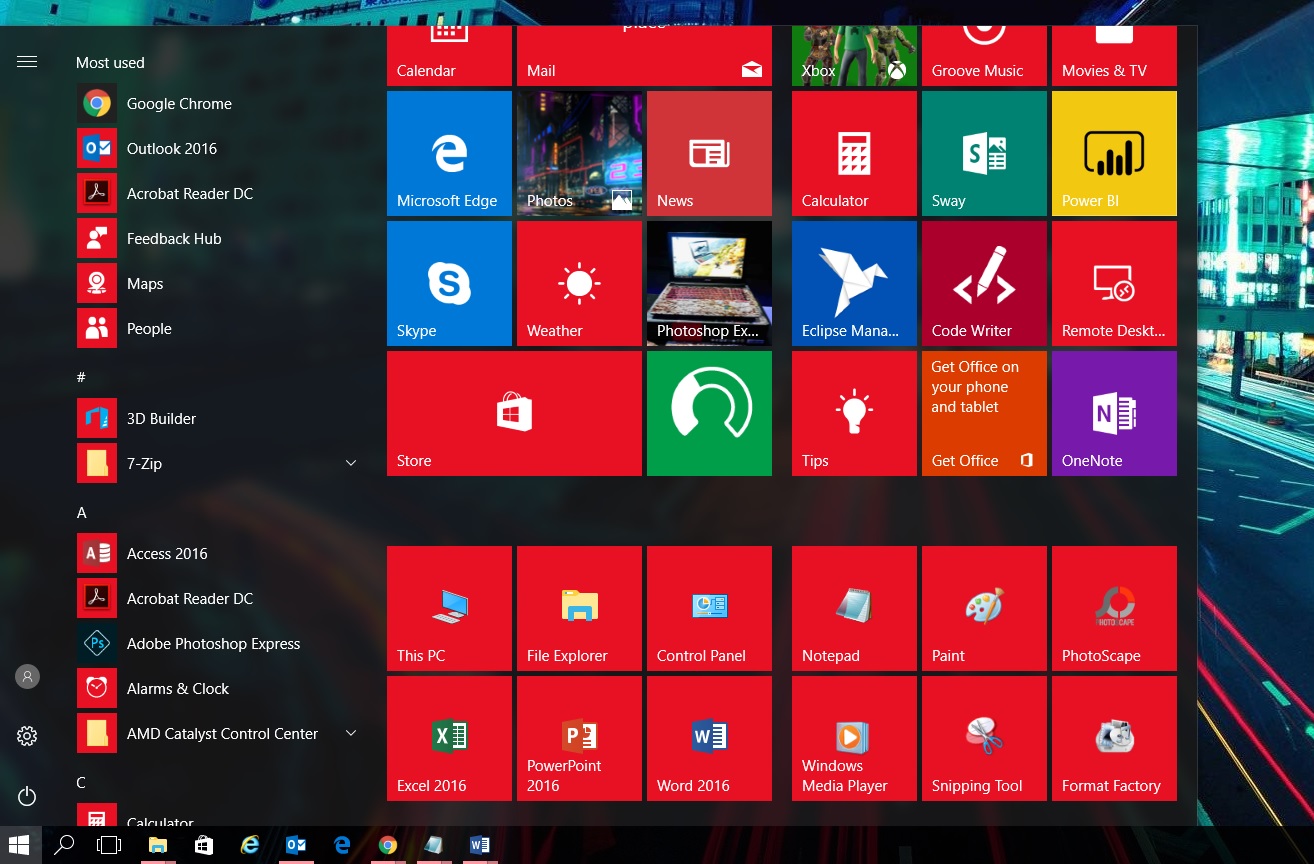Open the Calculator tile
Screen dimensions: 1314x864
pos(854,153)
